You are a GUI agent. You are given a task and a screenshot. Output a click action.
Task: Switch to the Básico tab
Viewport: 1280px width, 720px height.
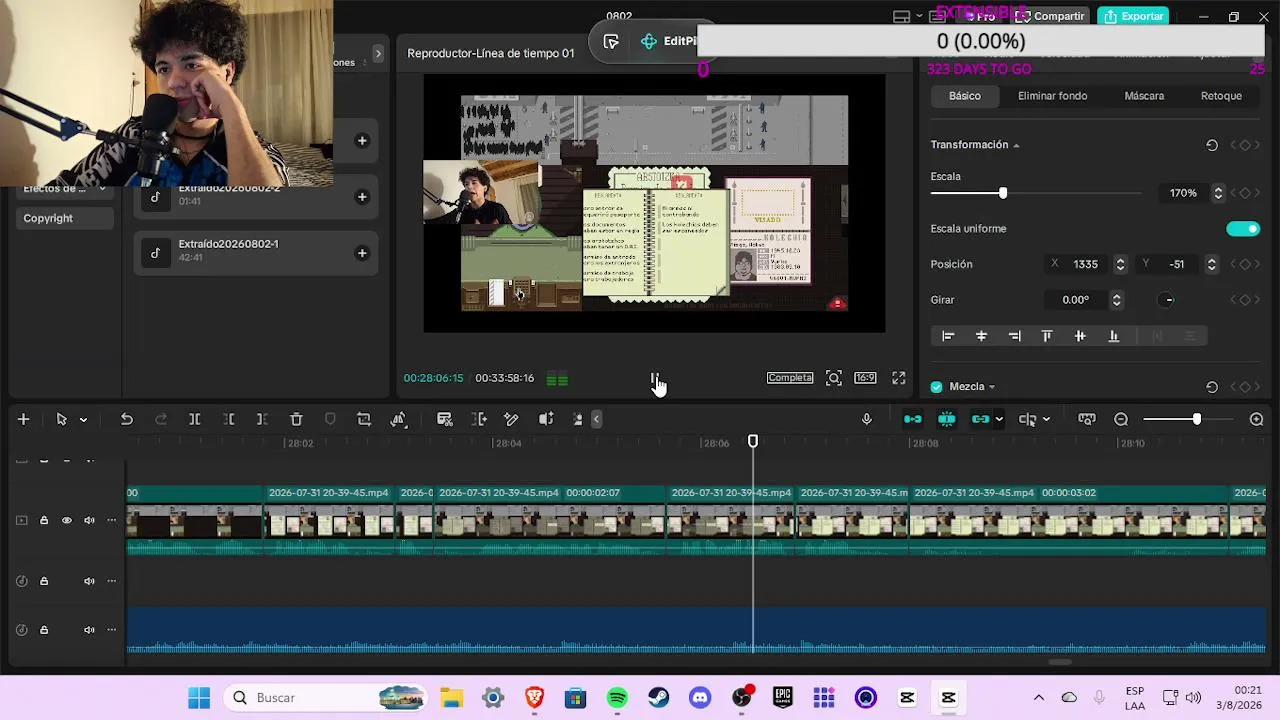965,96
